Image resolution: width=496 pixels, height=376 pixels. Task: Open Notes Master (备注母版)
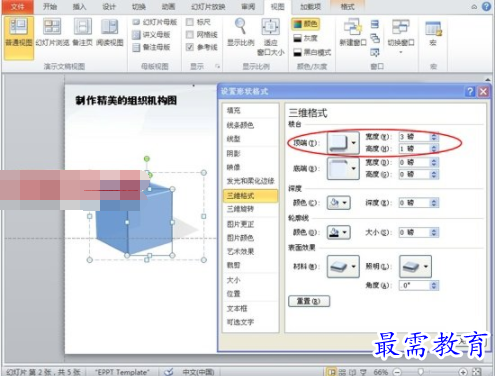(152, 47)
